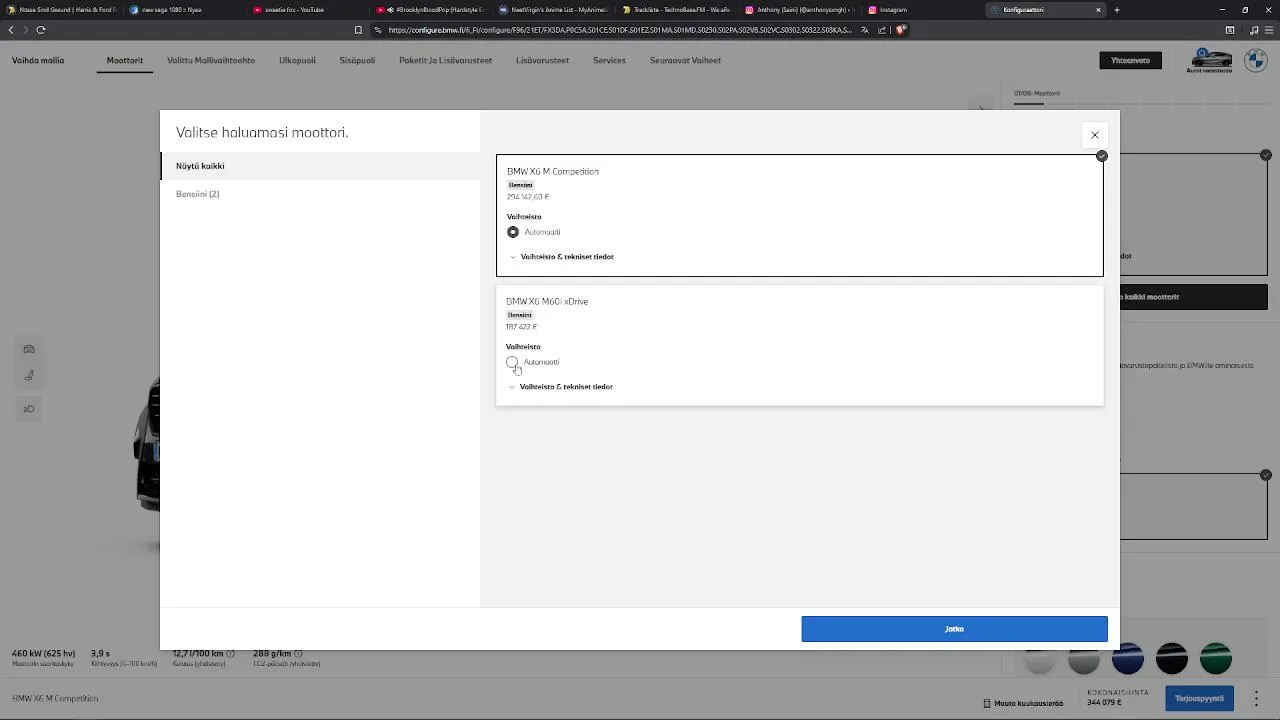
Task: Pick the green paint swatch
Action: point(1216,659)
